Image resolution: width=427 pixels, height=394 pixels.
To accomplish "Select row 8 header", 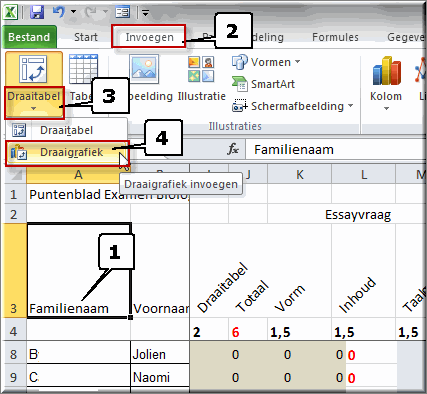I will tap(13, 354).
